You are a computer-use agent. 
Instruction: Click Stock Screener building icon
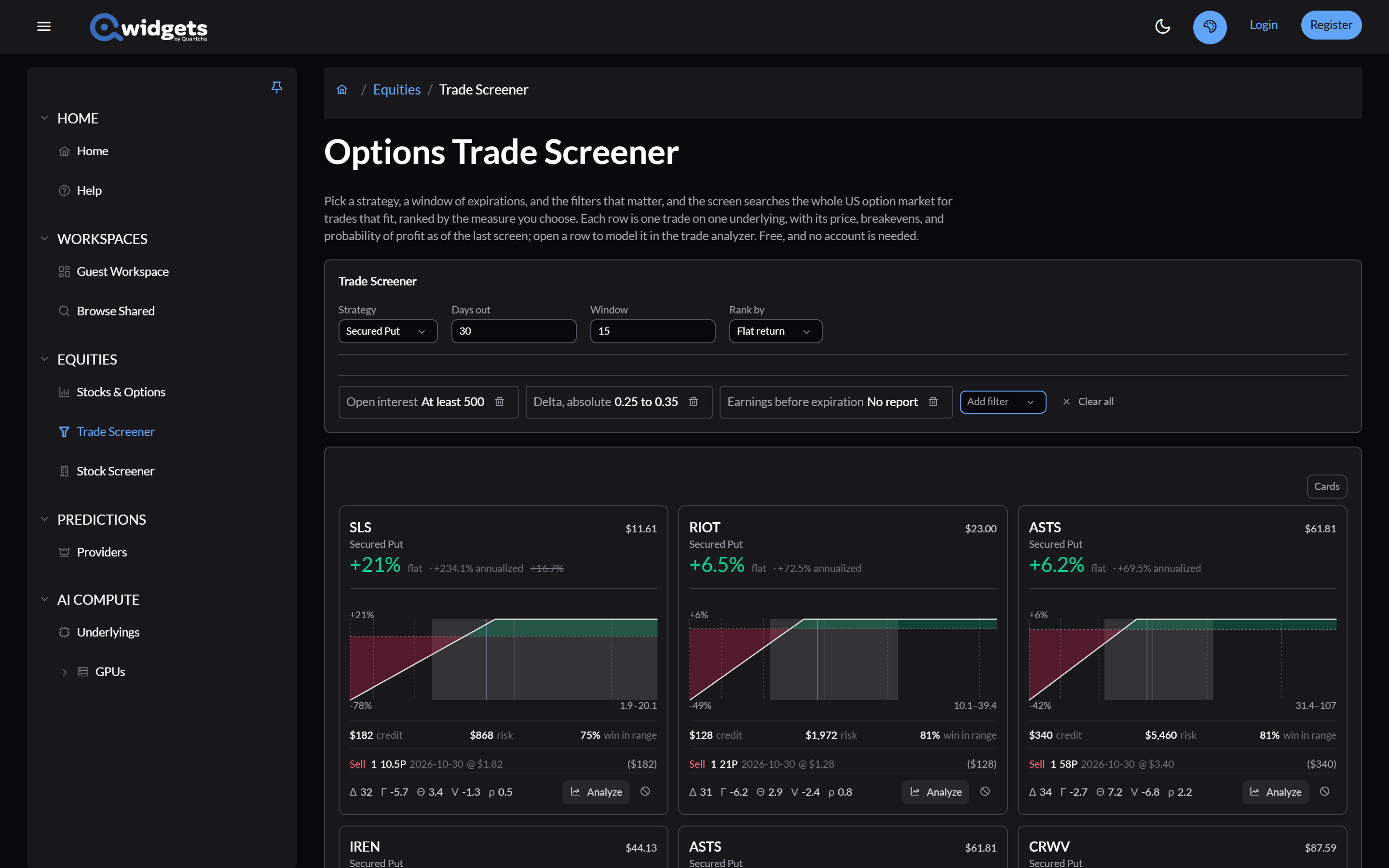pos(64,471)
